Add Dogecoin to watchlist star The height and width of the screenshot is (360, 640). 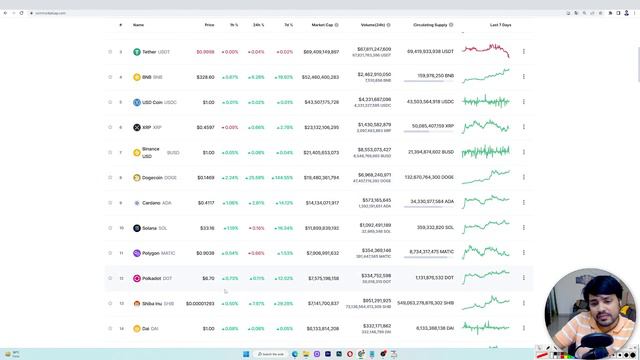click(x=110, y=178)
